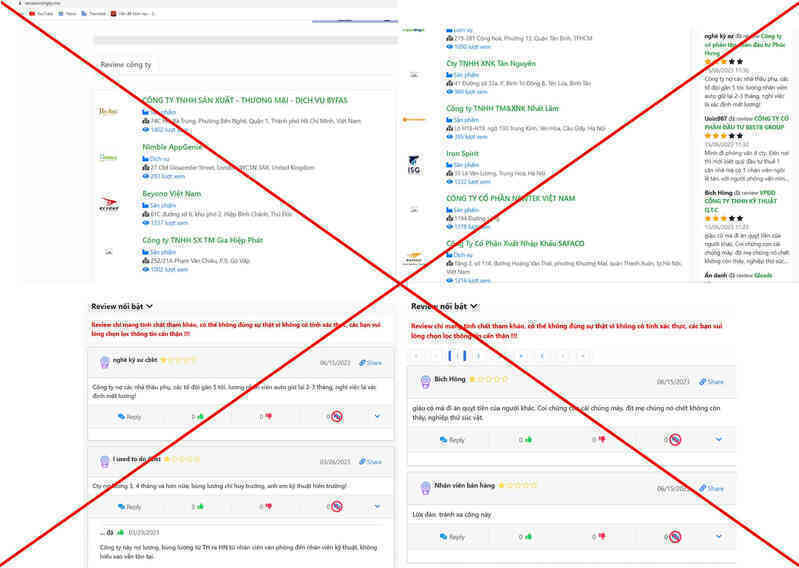The image size is (799, 568).
Task: Reply to the Nhân viên bán hàng review
Action: 452,536
